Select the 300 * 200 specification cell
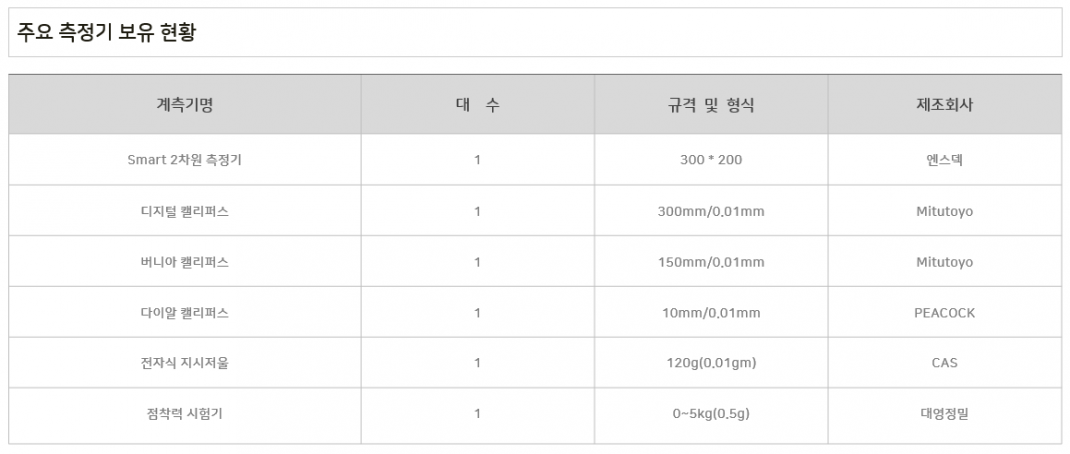The height and width of the screenshot is (454, 1070). coord(711,160)
